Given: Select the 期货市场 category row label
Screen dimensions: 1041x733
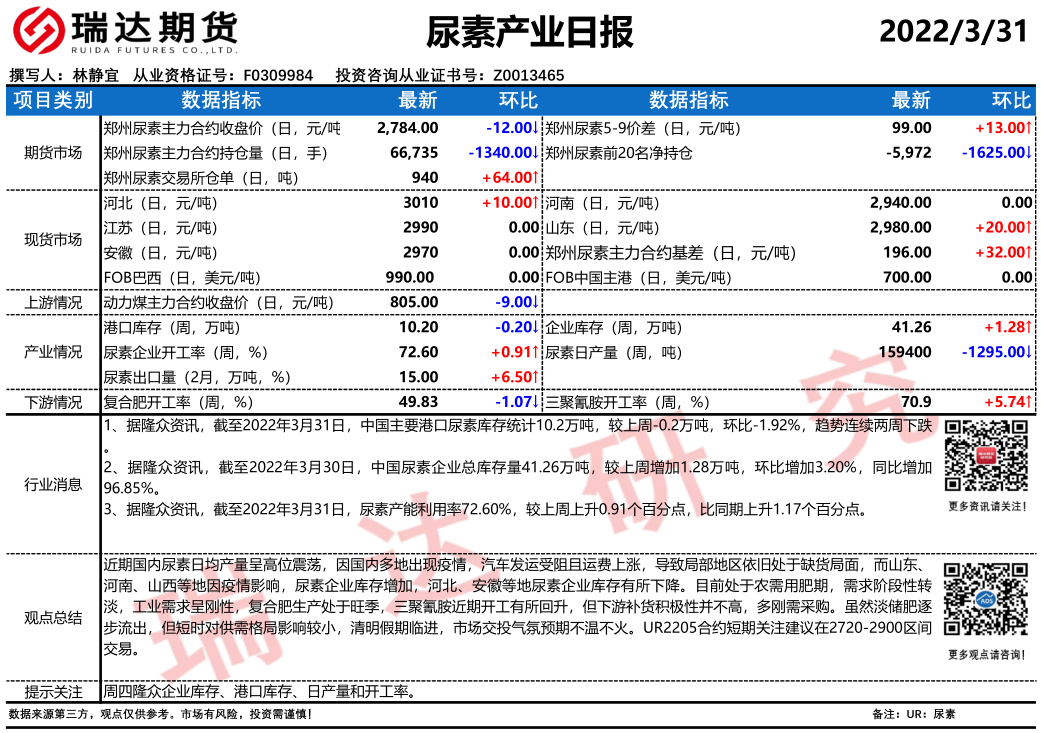Looking at the screenshot, I should click(52, 153).
